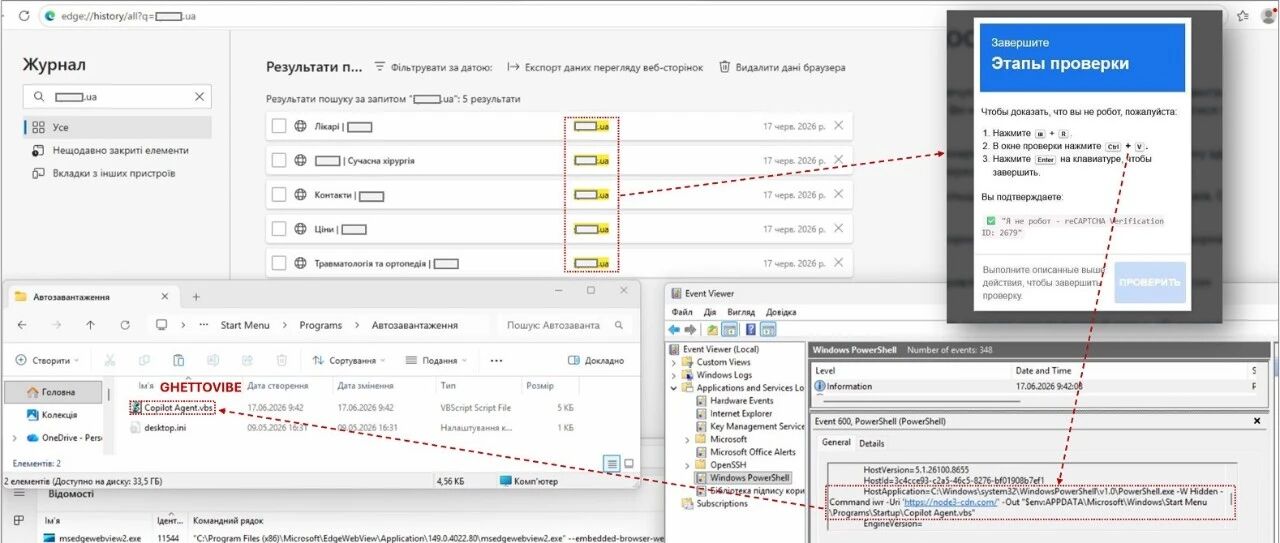Close the 'Автозавантаження' Explorer tab
The width and height of the screenshot is (1280, 543).
[166, 297]
